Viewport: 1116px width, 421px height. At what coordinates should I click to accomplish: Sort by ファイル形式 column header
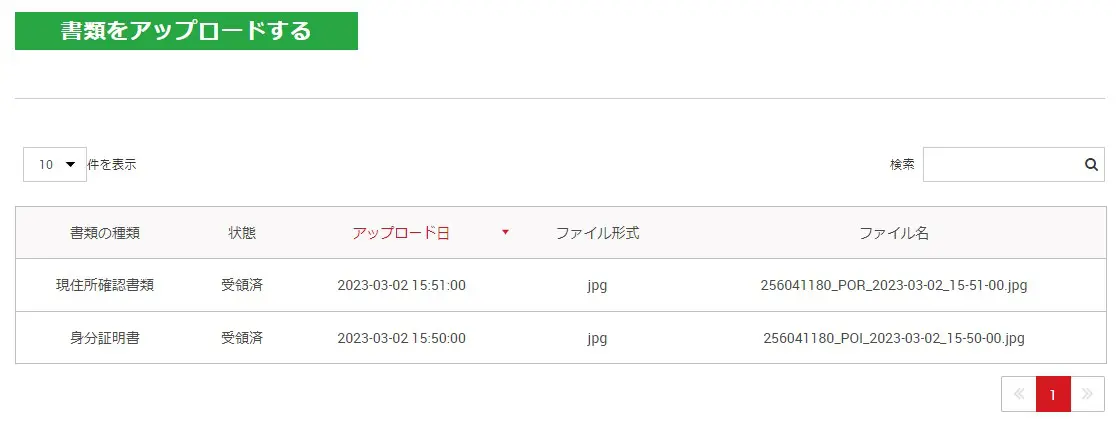pyautogui.click(x=597, y=233)
